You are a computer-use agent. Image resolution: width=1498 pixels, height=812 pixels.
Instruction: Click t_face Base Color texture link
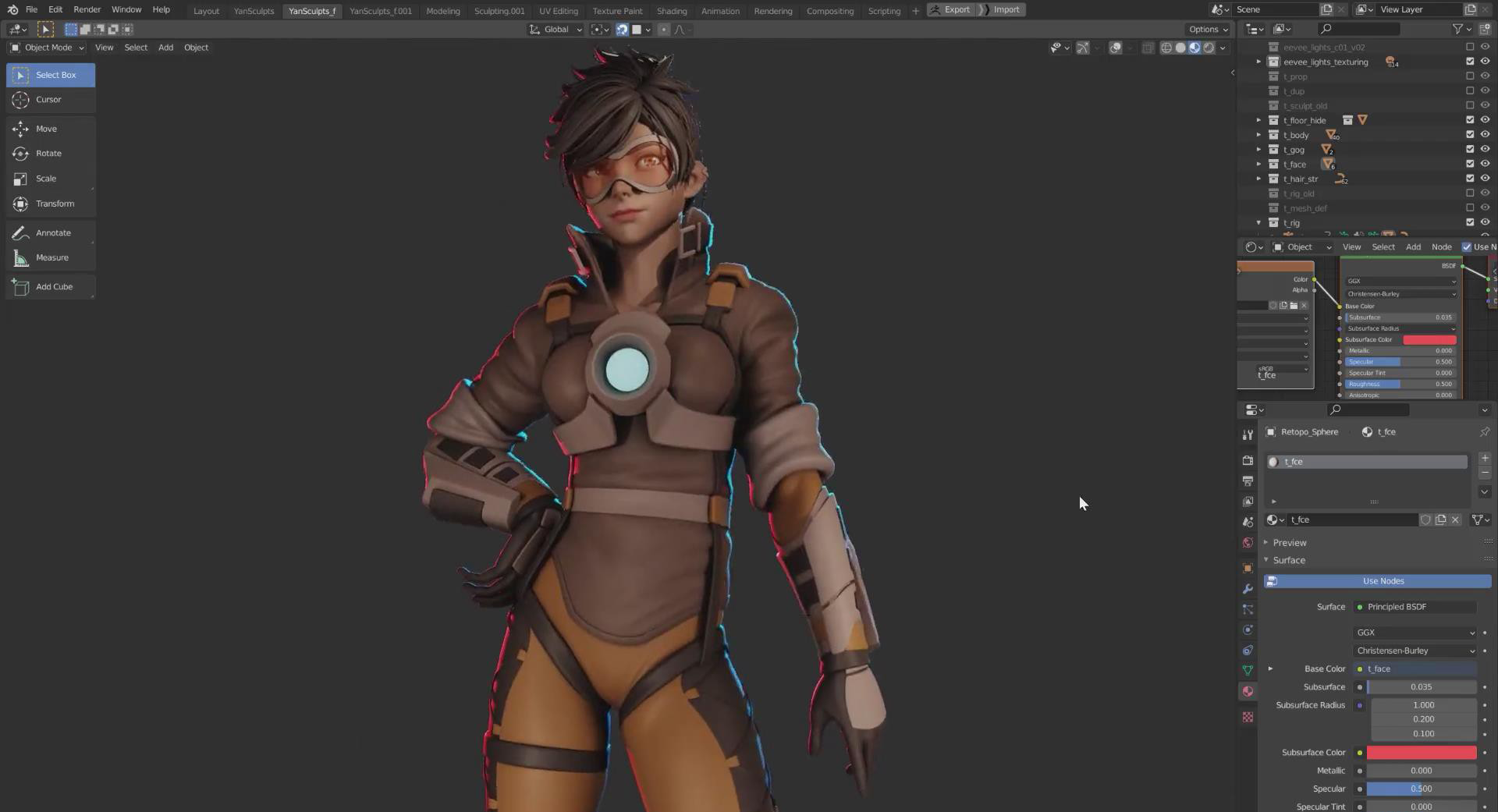click(1415, 668)
